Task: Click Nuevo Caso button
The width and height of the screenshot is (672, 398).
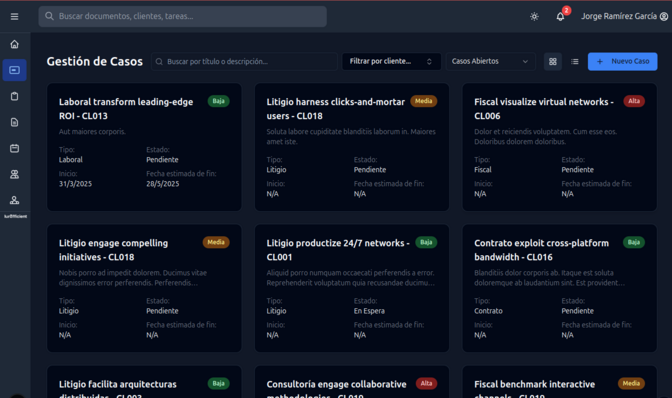Action: click(622, 61)
